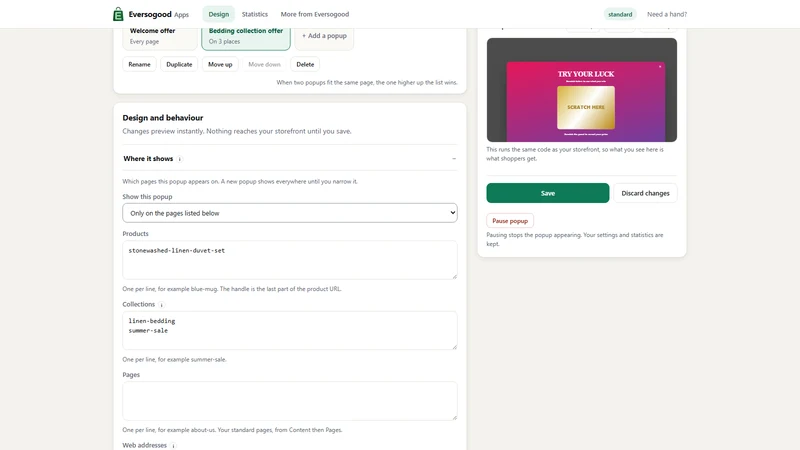Viewport: 800px width, 450px height.
Task: Click the Pause popup button
Action: (510, 220)
